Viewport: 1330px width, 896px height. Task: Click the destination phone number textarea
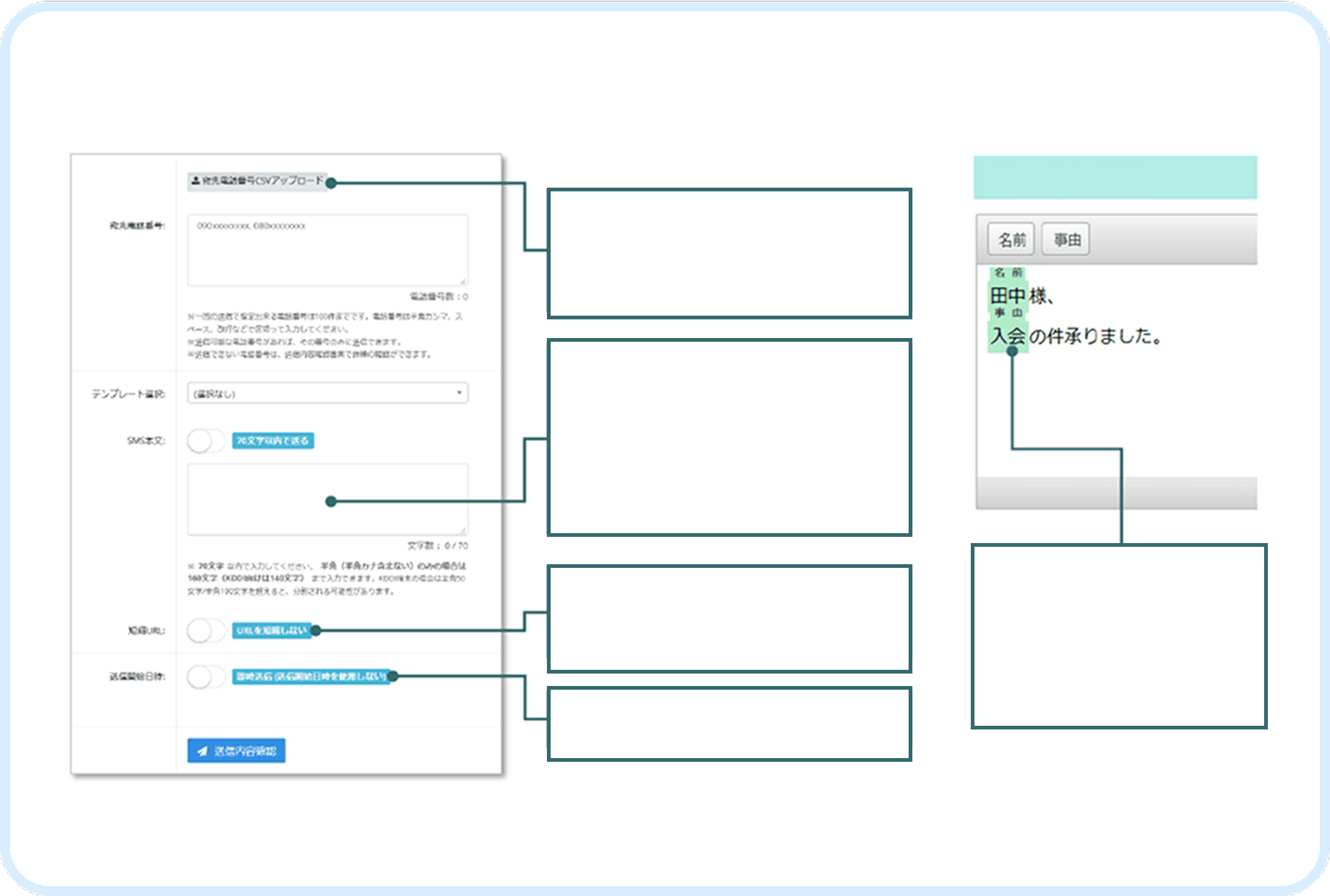click(x=328, y=250)
